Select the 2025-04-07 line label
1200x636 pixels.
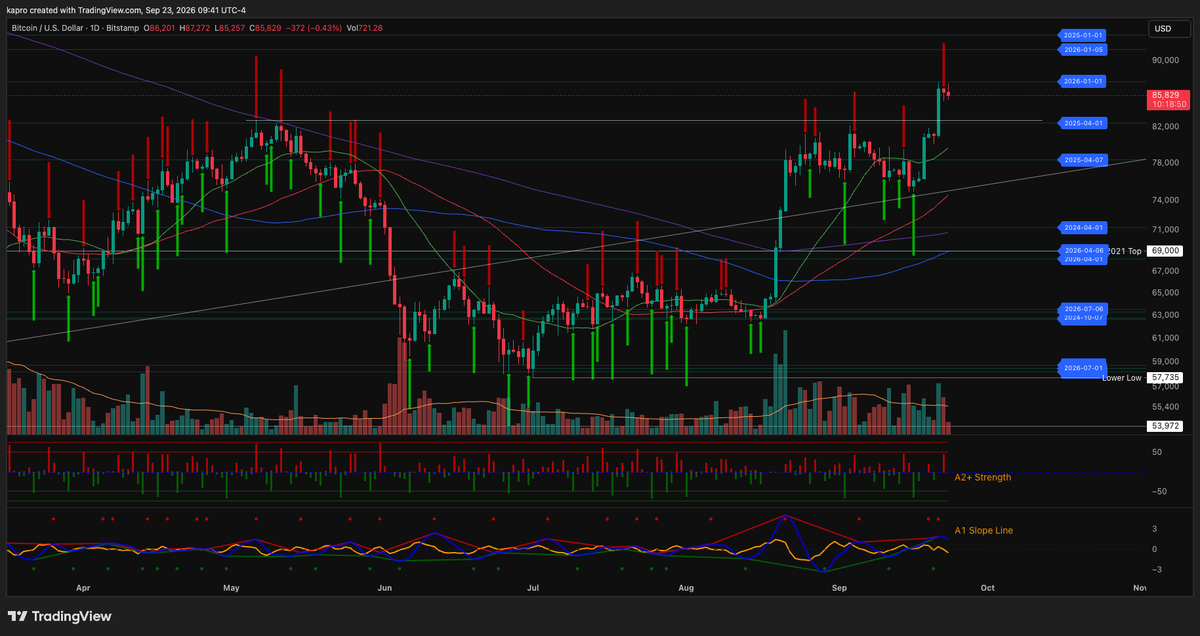[x=1083, y=160]
